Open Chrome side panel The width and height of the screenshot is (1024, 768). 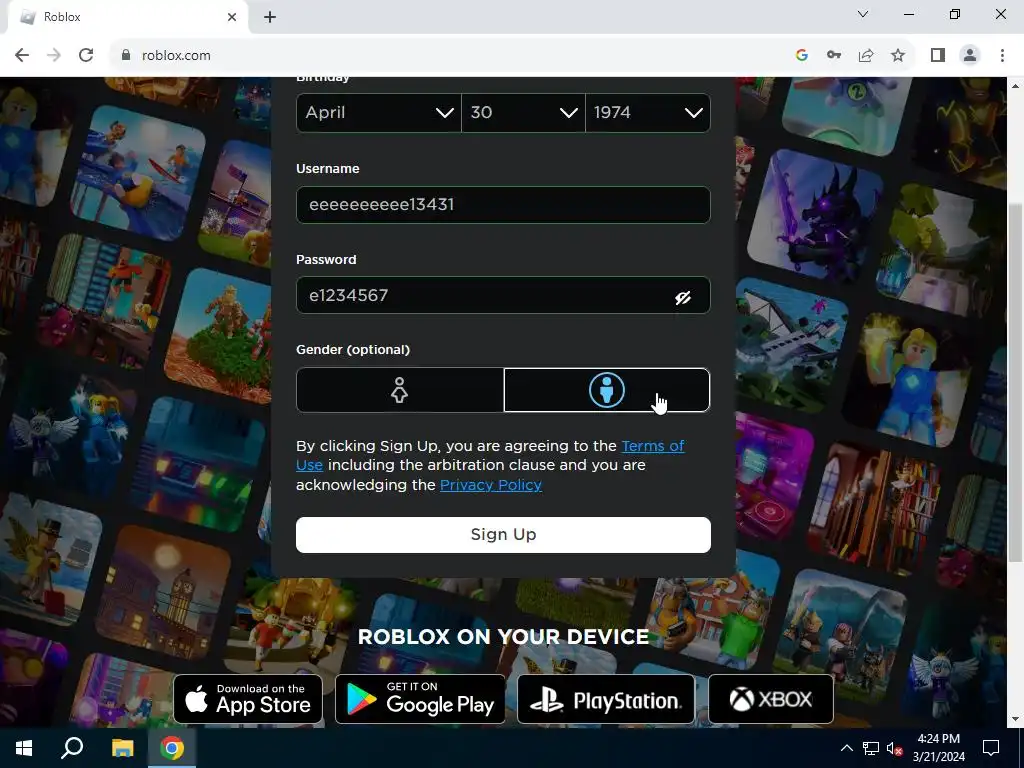coord(938,56)
